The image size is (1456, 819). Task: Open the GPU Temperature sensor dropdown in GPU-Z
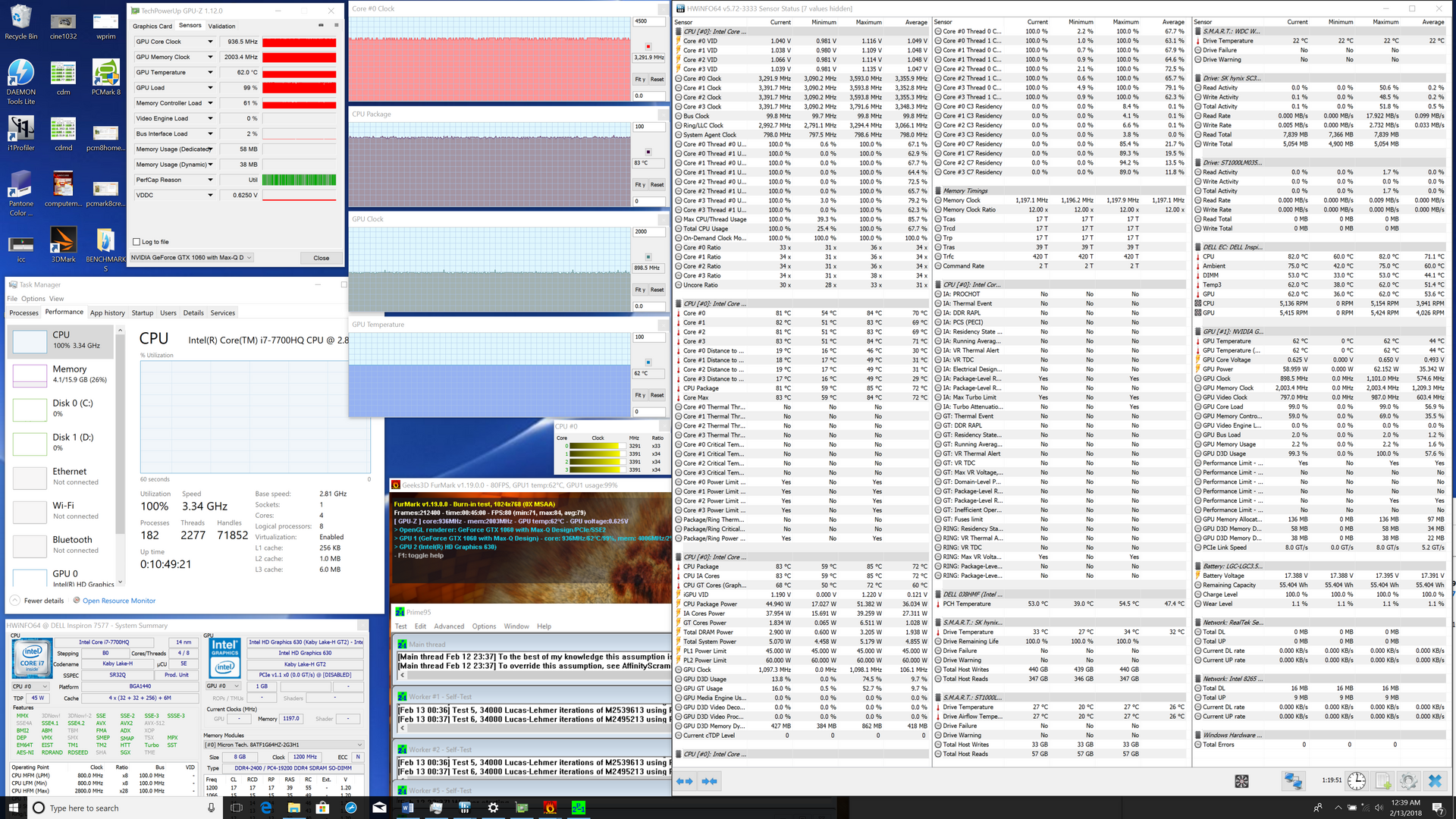(x=210, y=72)
